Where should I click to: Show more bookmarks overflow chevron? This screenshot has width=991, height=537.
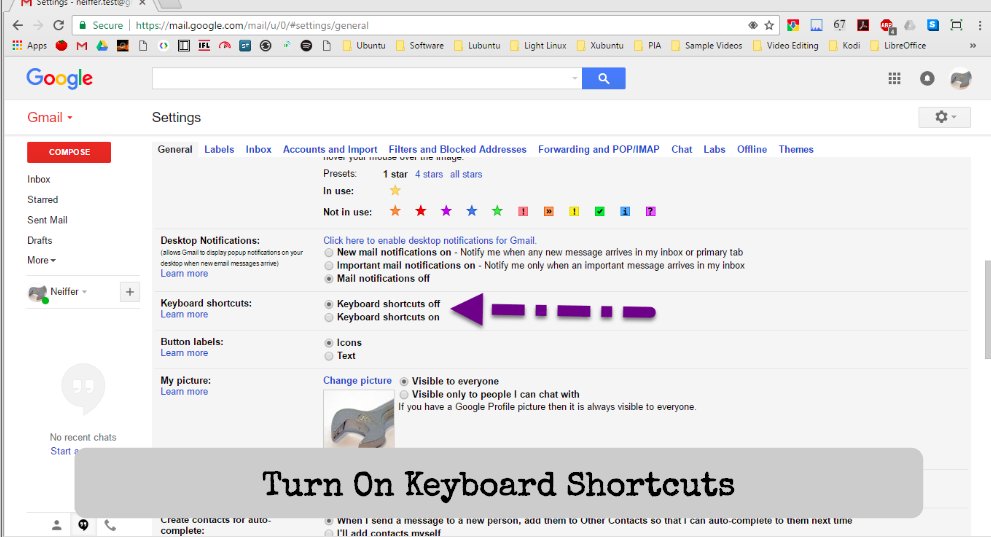point(972,45)
